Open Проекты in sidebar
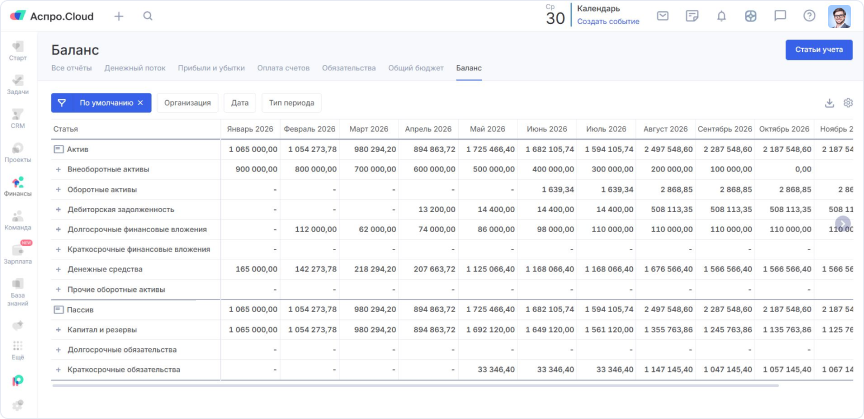Viewport: 864px width, 419px height. tap(18, 153)
